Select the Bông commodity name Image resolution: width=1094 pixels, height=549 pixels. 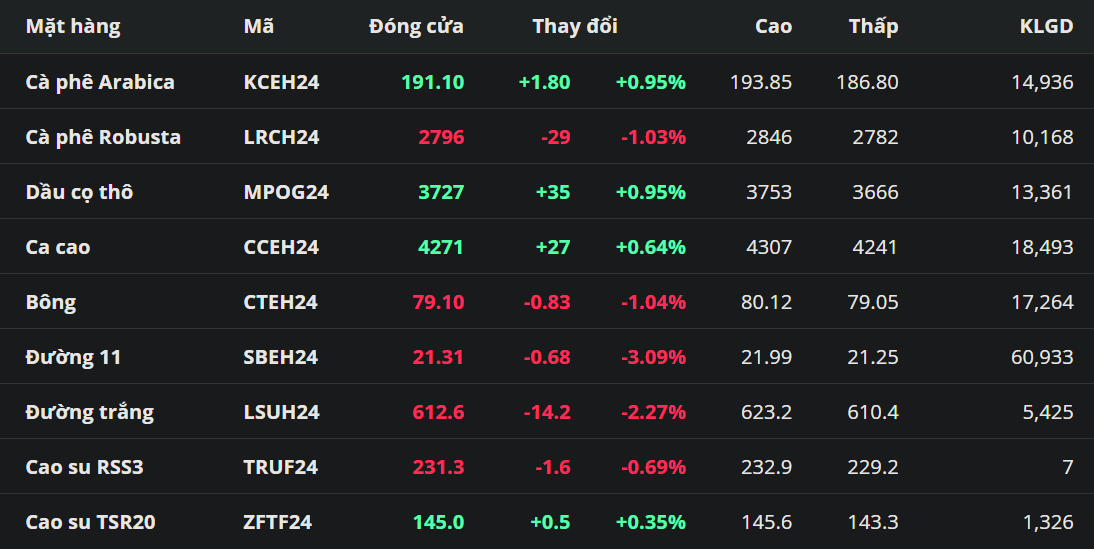point(51,302)
